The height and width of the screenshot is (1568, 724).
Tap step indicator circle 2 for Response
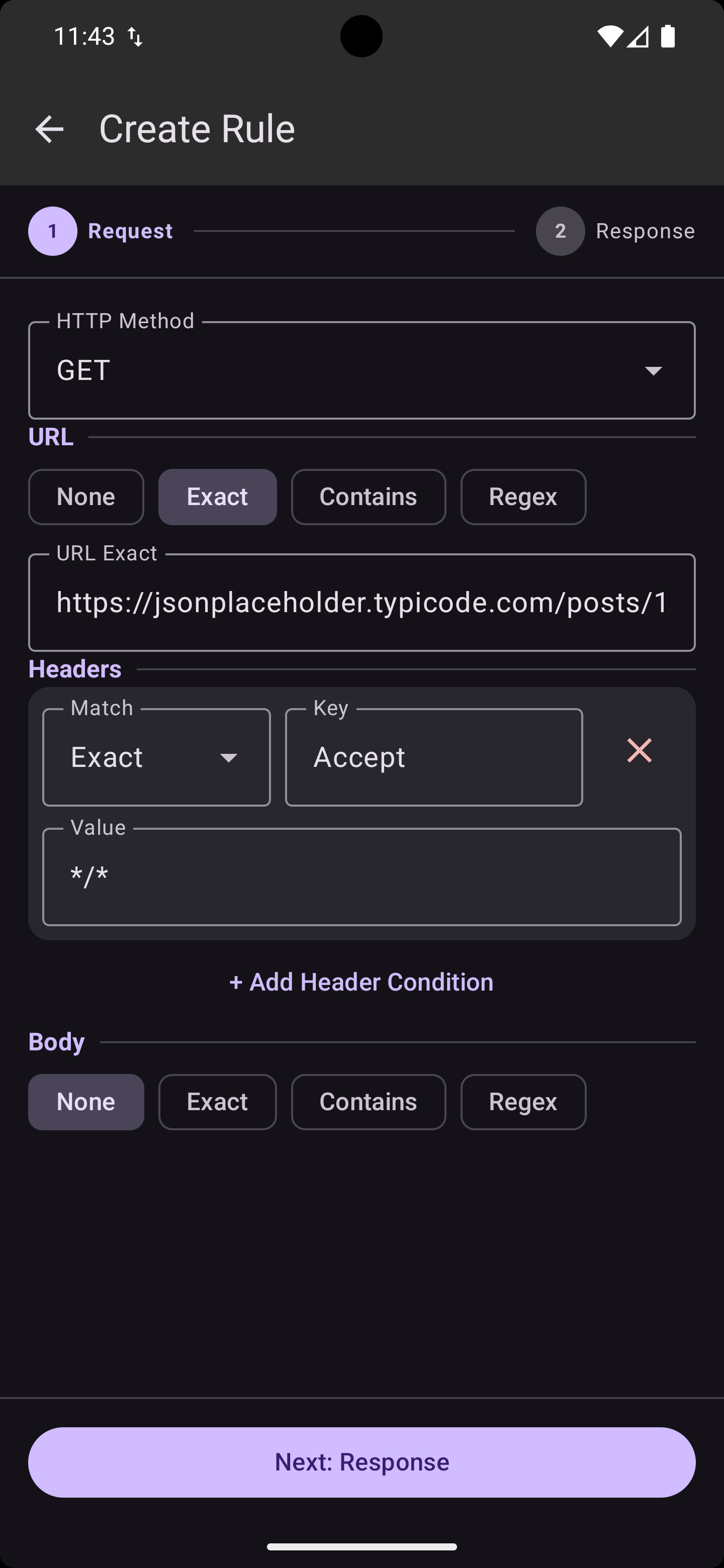[560, 231]
